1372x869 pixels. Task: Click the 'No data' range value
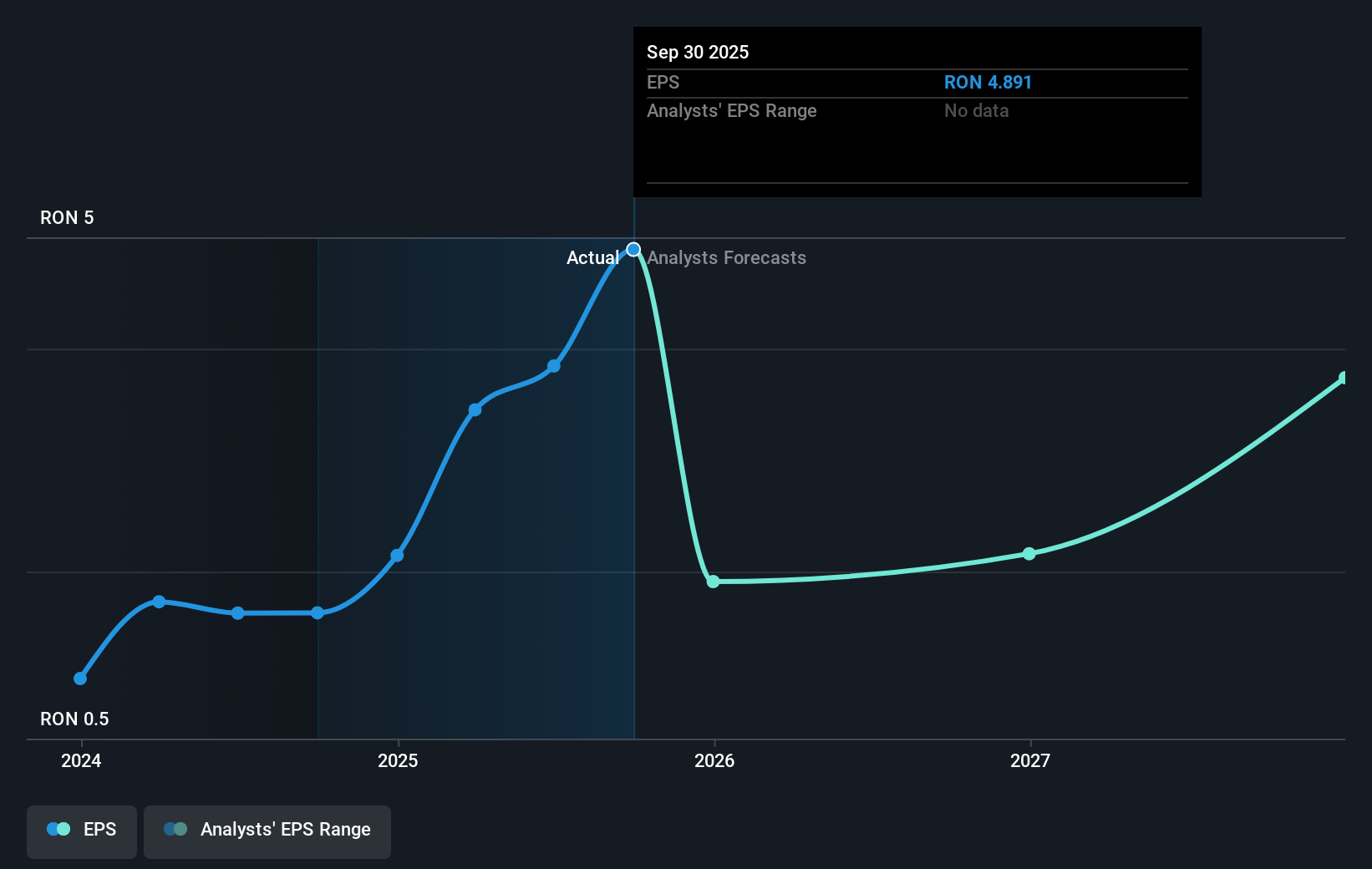coord(976,111)
